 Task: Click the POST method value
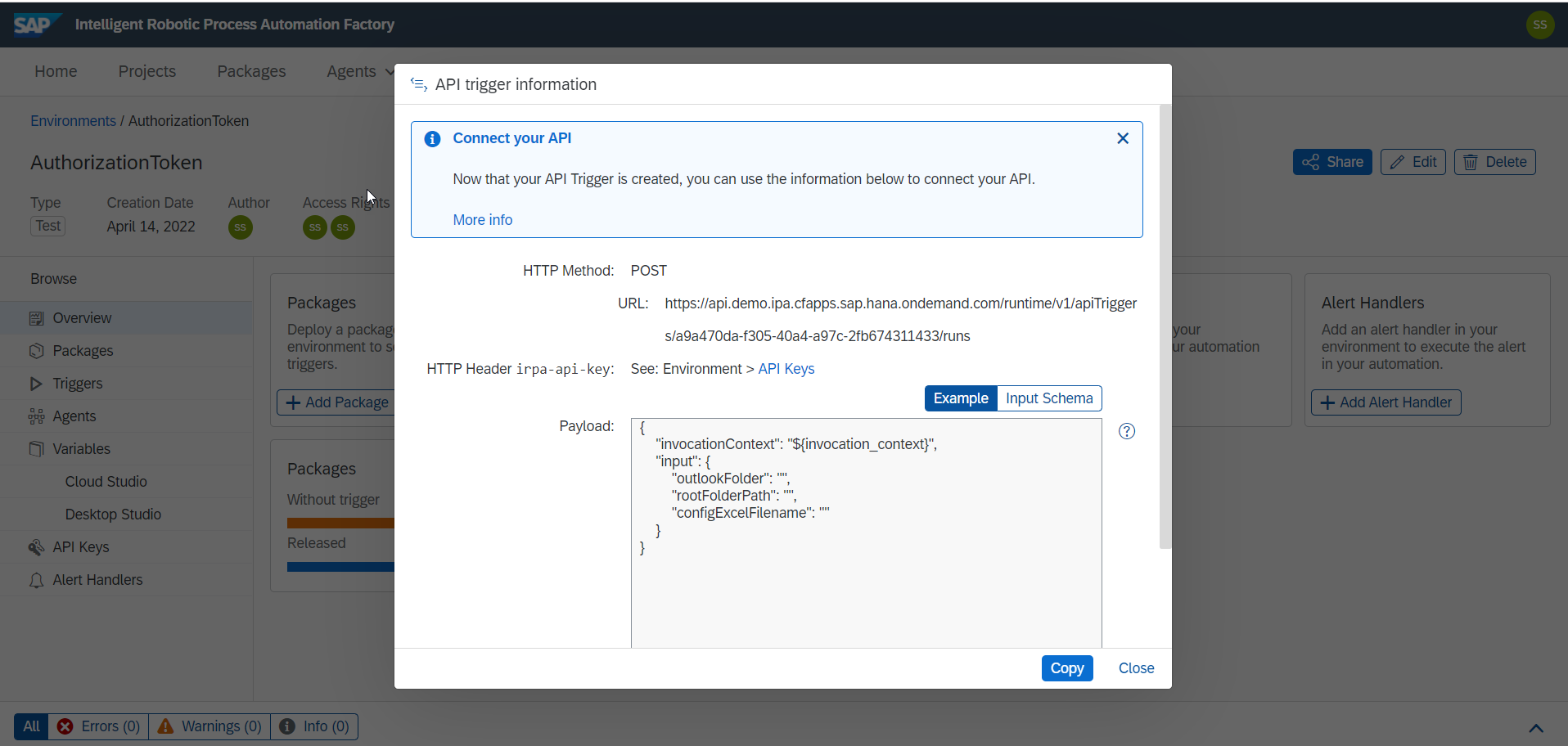(x=649, y=271)
